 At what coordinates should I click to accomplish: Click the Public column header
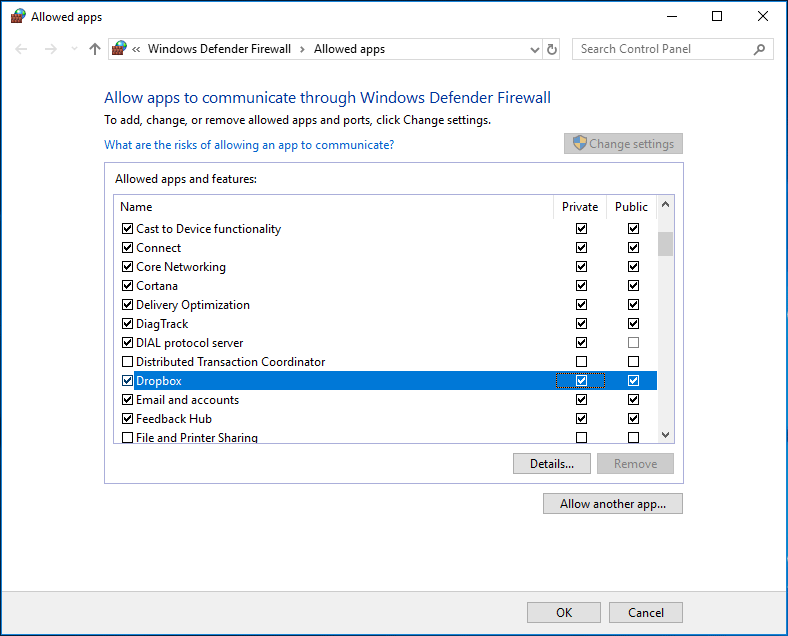click(631, 207)
